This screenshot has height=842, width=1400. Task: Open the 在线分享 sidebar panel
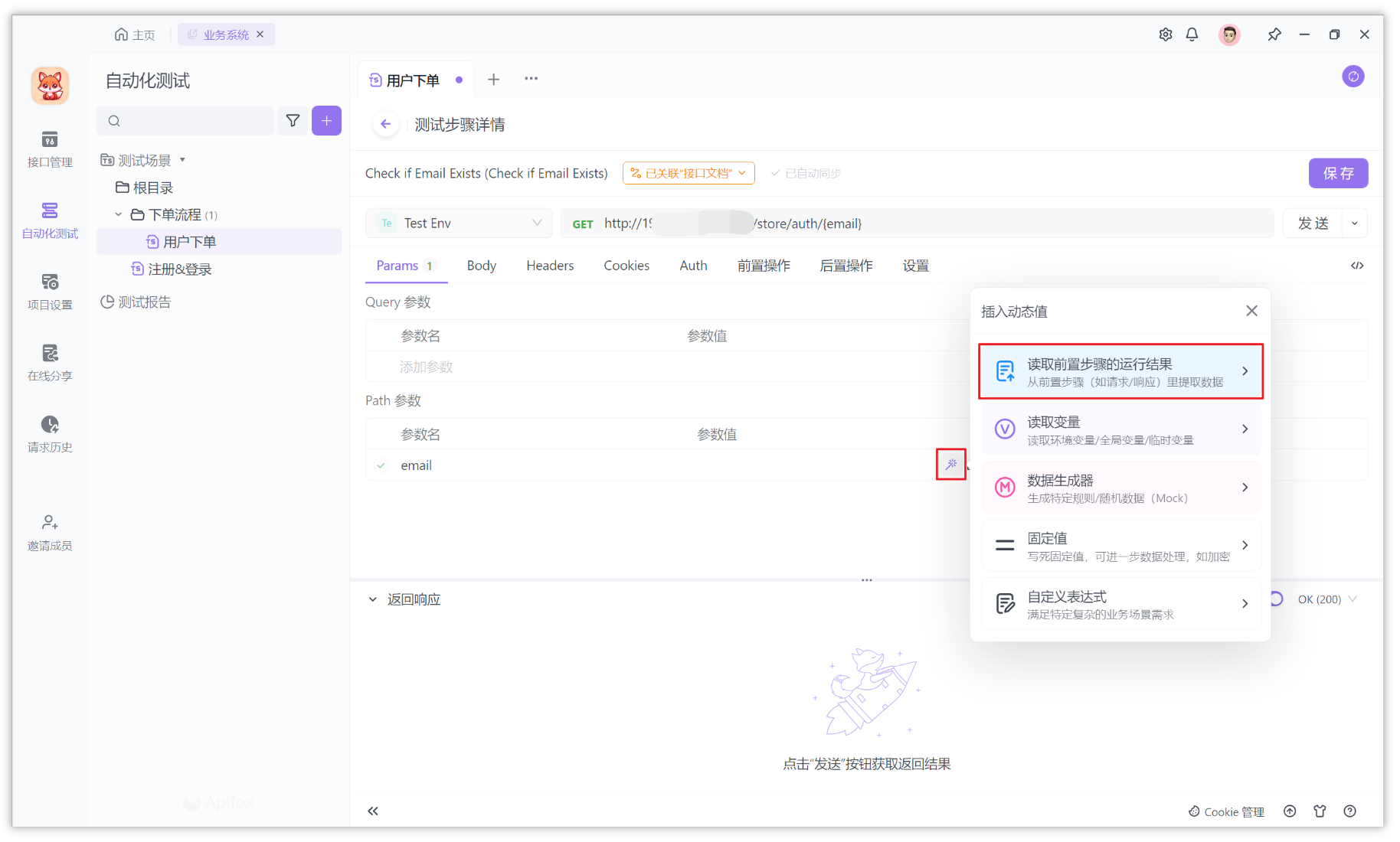coord(49,362)
